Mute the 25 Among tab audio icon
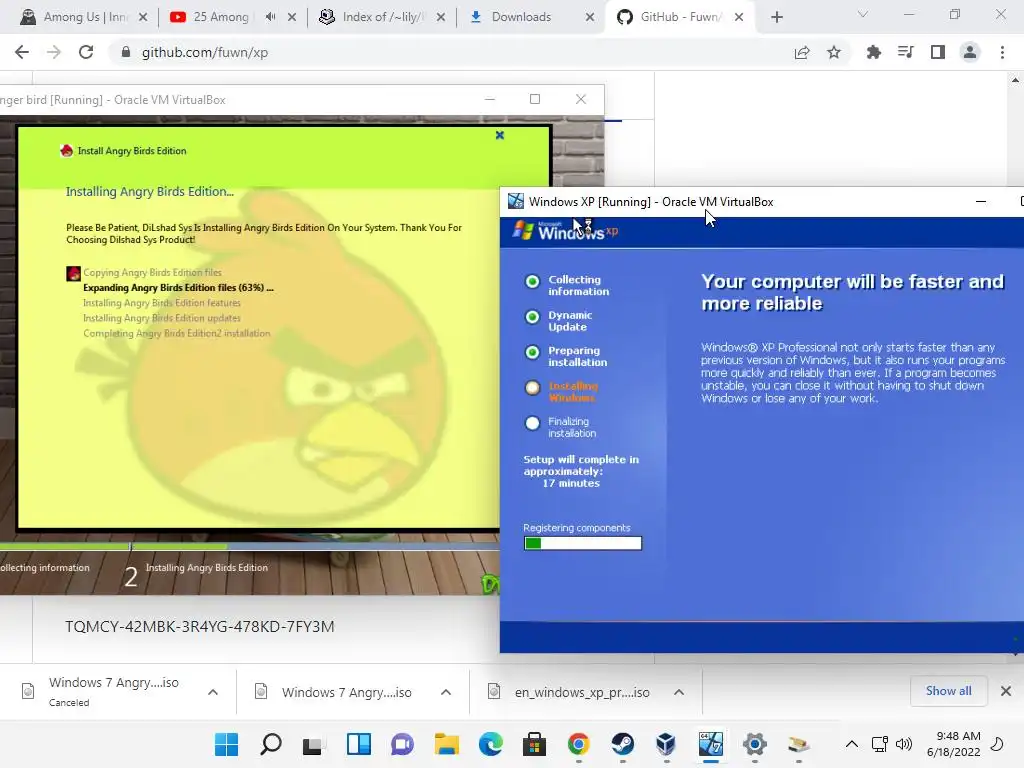 [270, 17]
